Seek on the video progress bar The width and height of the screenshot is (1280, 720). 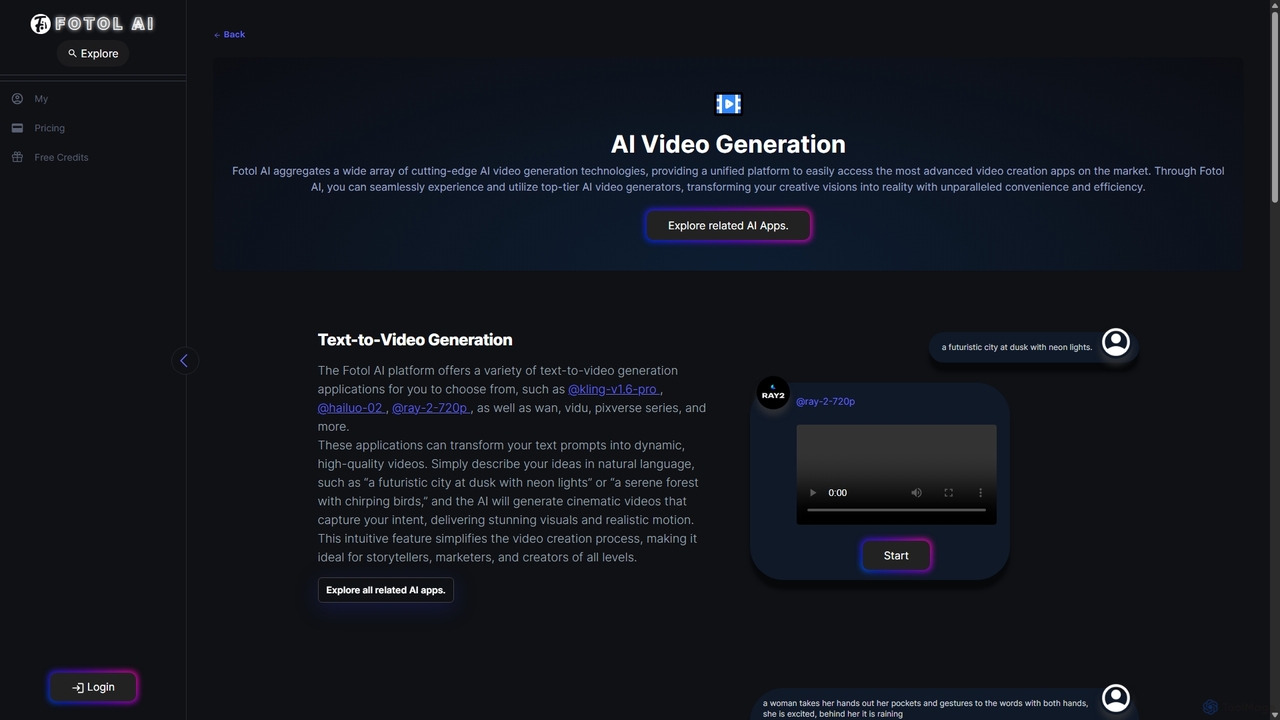coord(896,511)
